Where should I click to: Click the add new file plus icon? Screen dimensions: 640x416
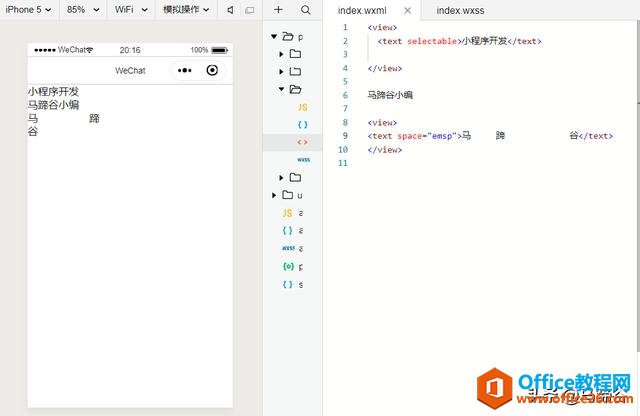279,10
